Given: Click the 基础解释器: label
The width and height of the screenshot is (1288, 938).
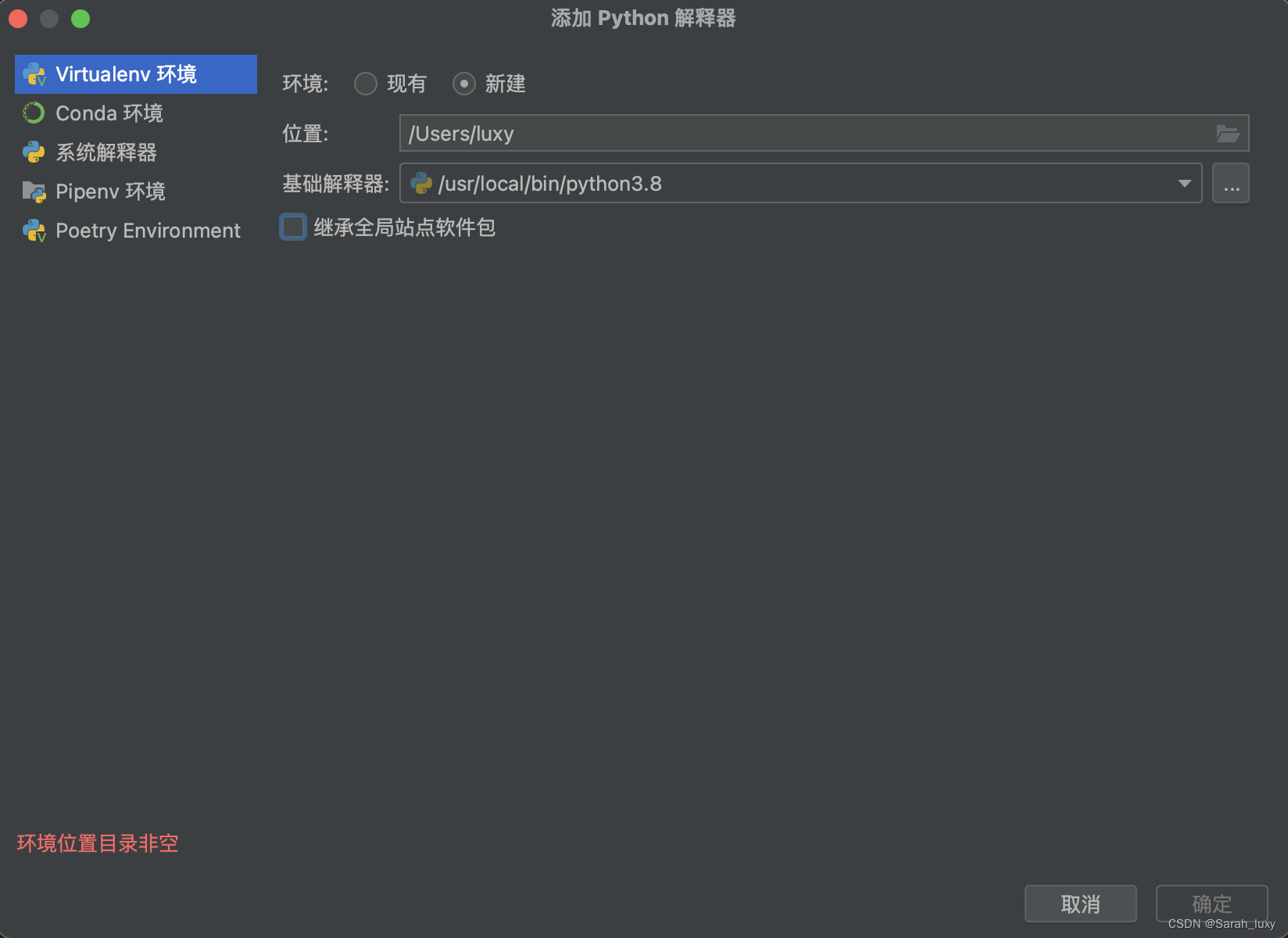Looking at the screenshot, I should (336, 184).
